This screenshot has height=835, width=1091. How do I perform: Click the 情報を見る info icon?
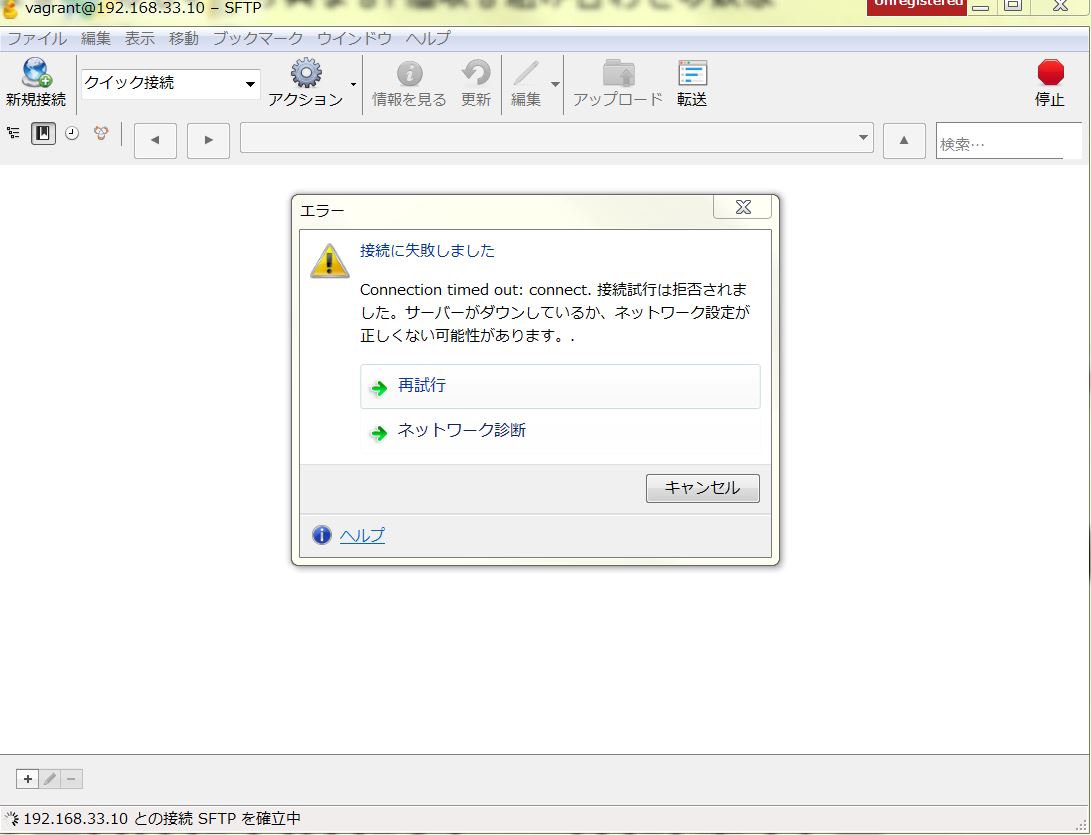click(409, 74)
